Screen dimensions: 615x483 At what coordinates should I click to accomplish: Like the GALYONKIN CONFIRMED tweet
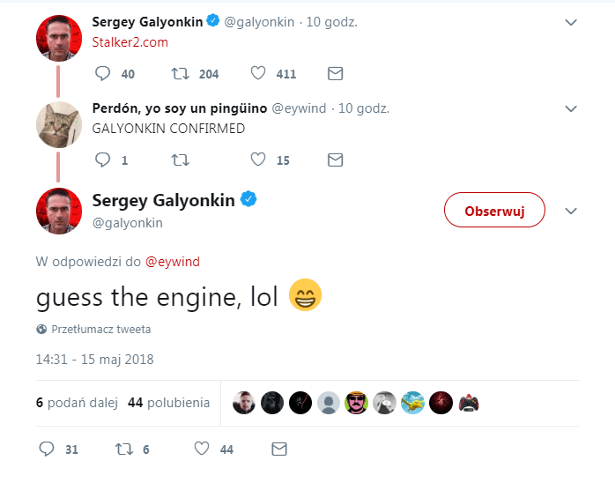[258, 159]
